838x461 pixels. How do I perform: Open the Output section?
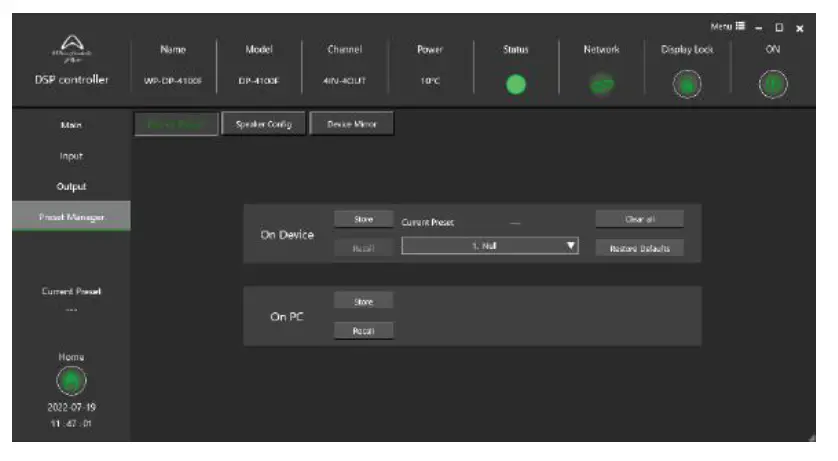pos(71,186)
